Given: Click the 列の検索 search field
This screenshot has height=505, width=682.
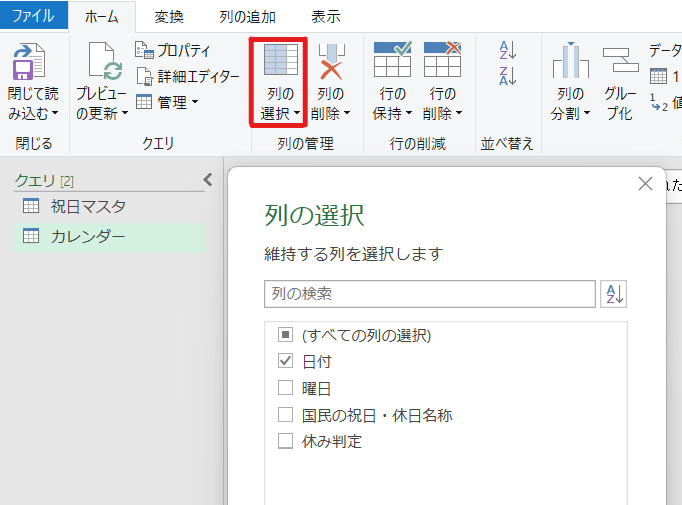Looking at the screenshot, I should [430, 294].
